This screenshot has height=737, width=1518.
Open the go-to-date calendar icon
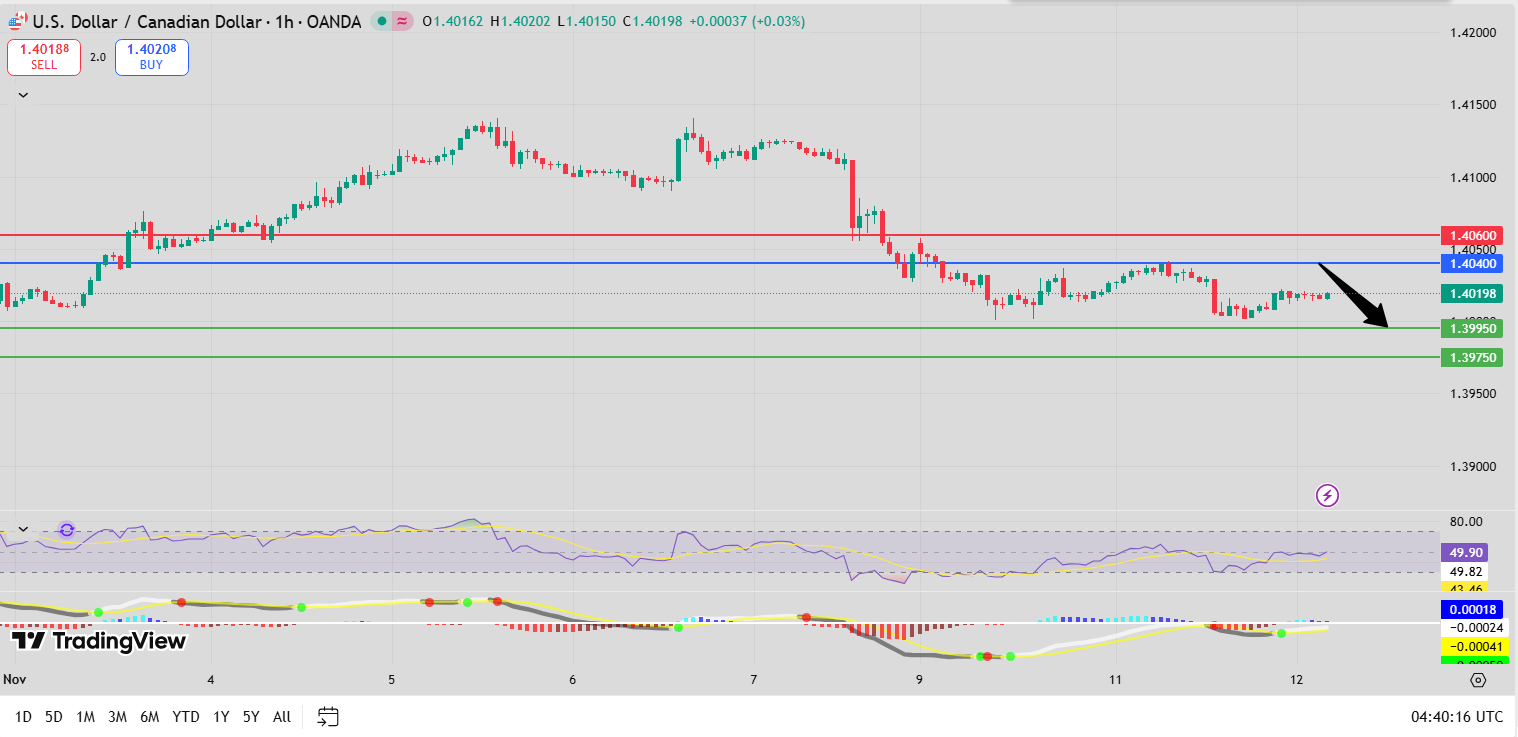click(x=327, y=716)
